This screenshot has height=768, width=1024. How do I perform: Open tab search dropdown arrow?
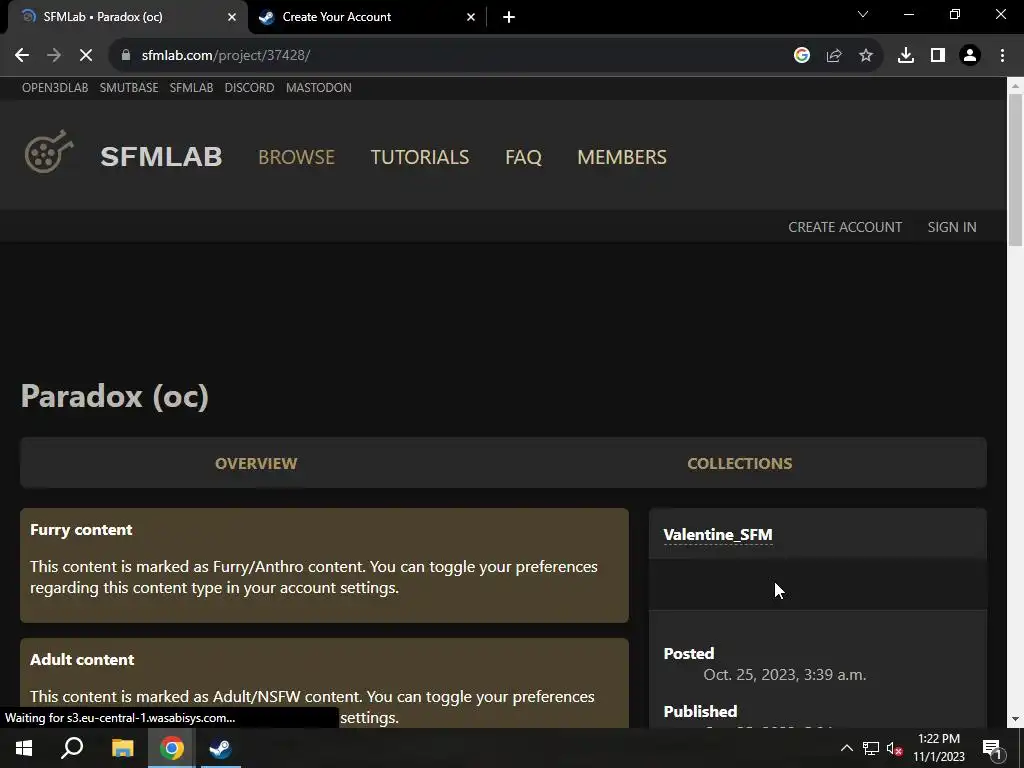(863, 14)
